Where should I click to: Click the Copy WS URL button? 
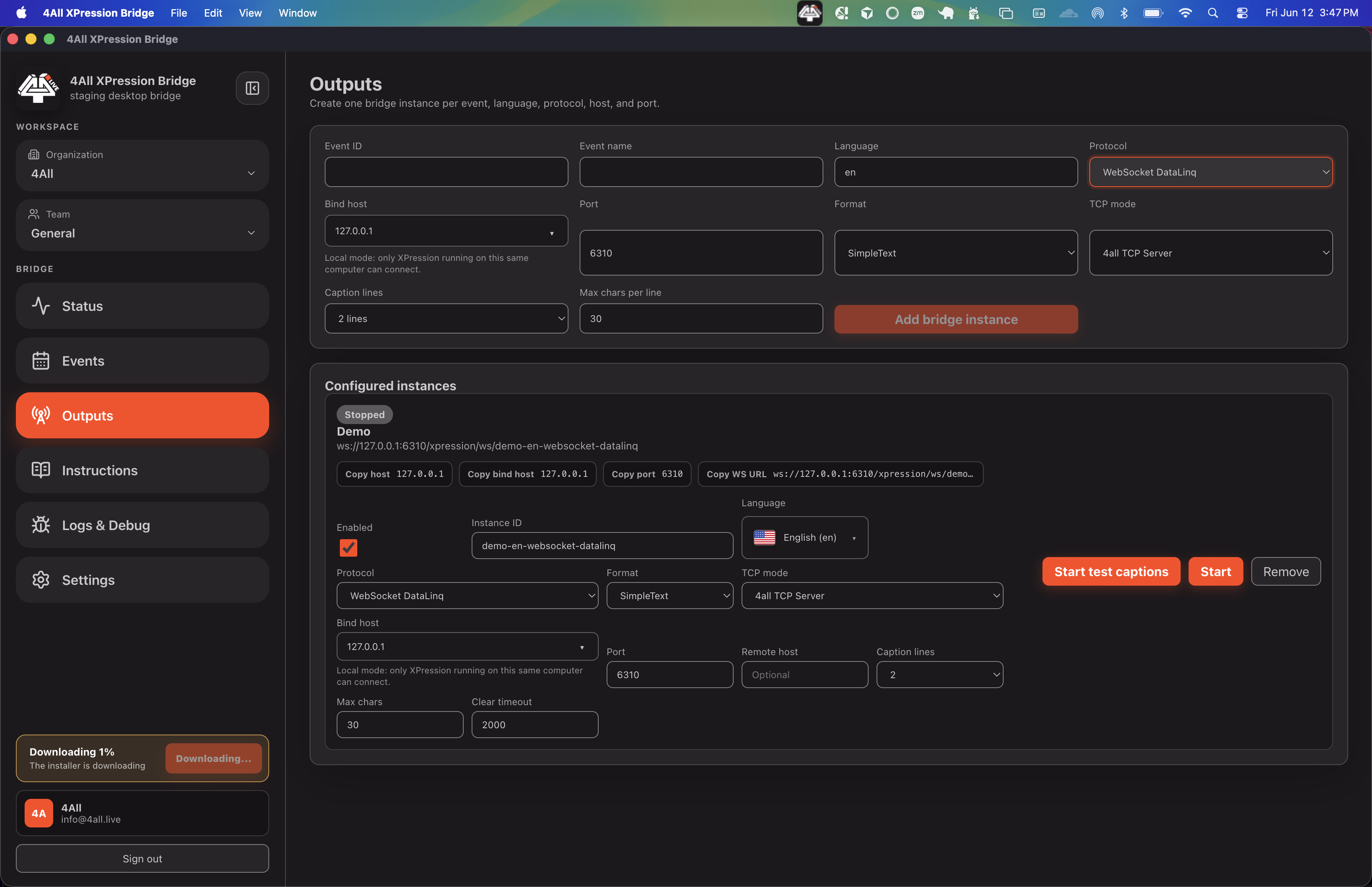pyautogui.click(x=840, y=474)
